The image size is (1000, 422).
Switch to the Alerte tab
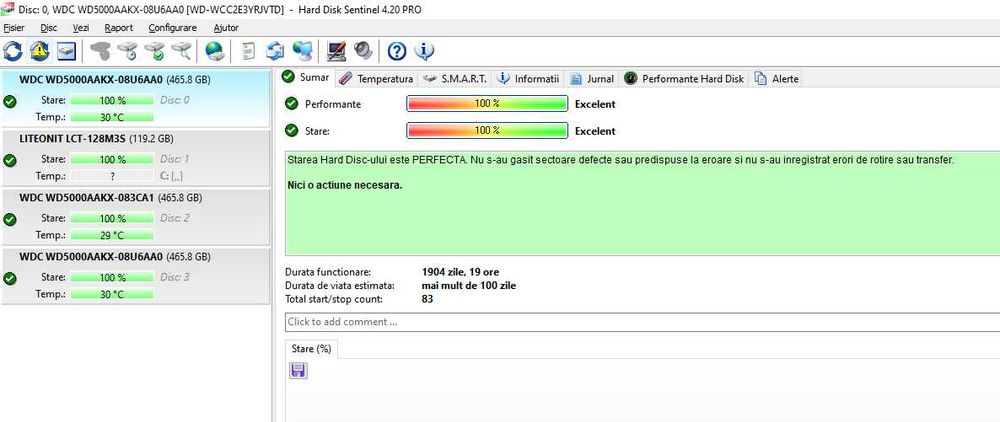coord(776,79)
